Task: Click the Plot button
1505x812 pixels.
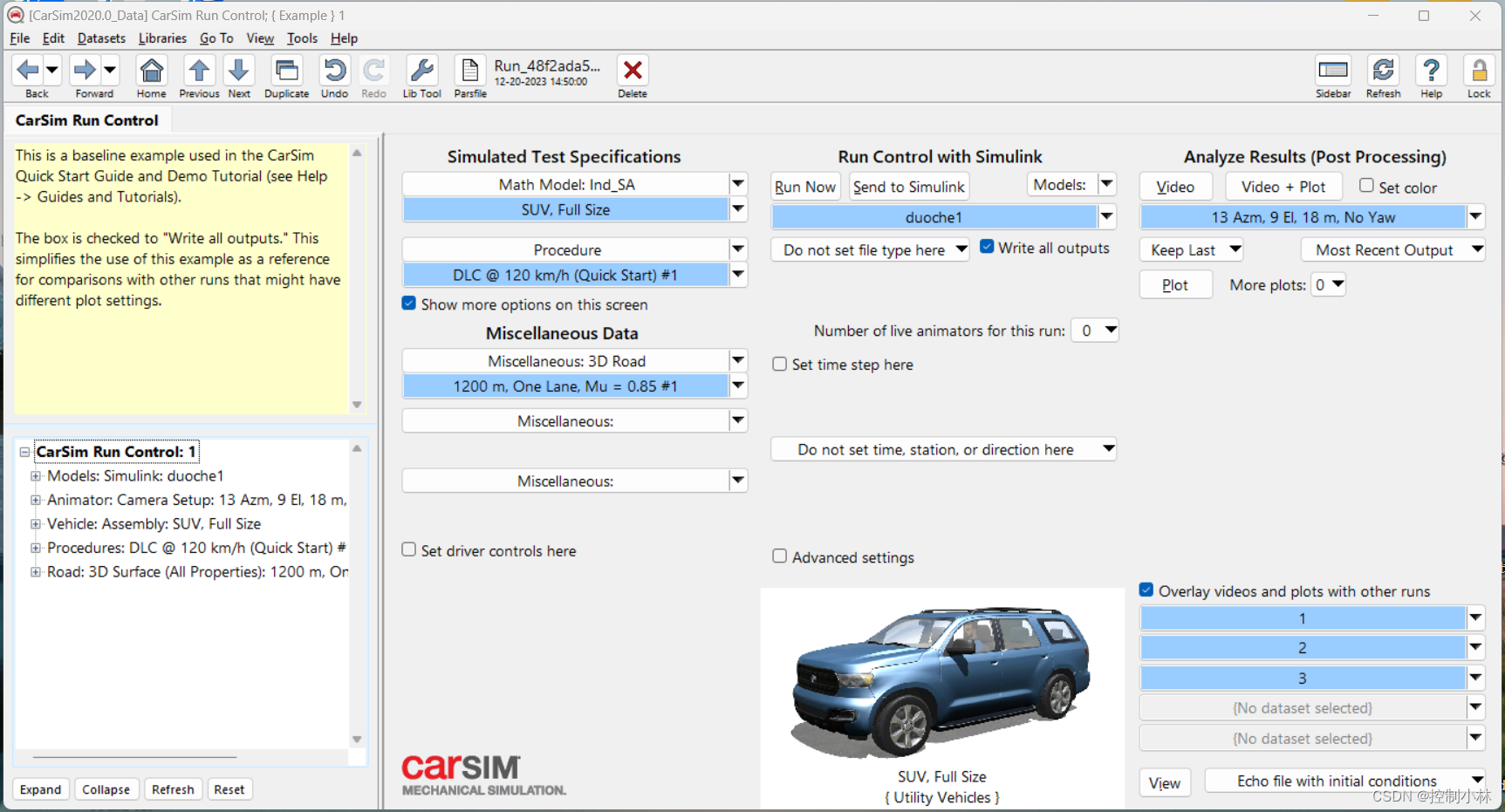Action: pyautogui.click(x=1175, y=284)
